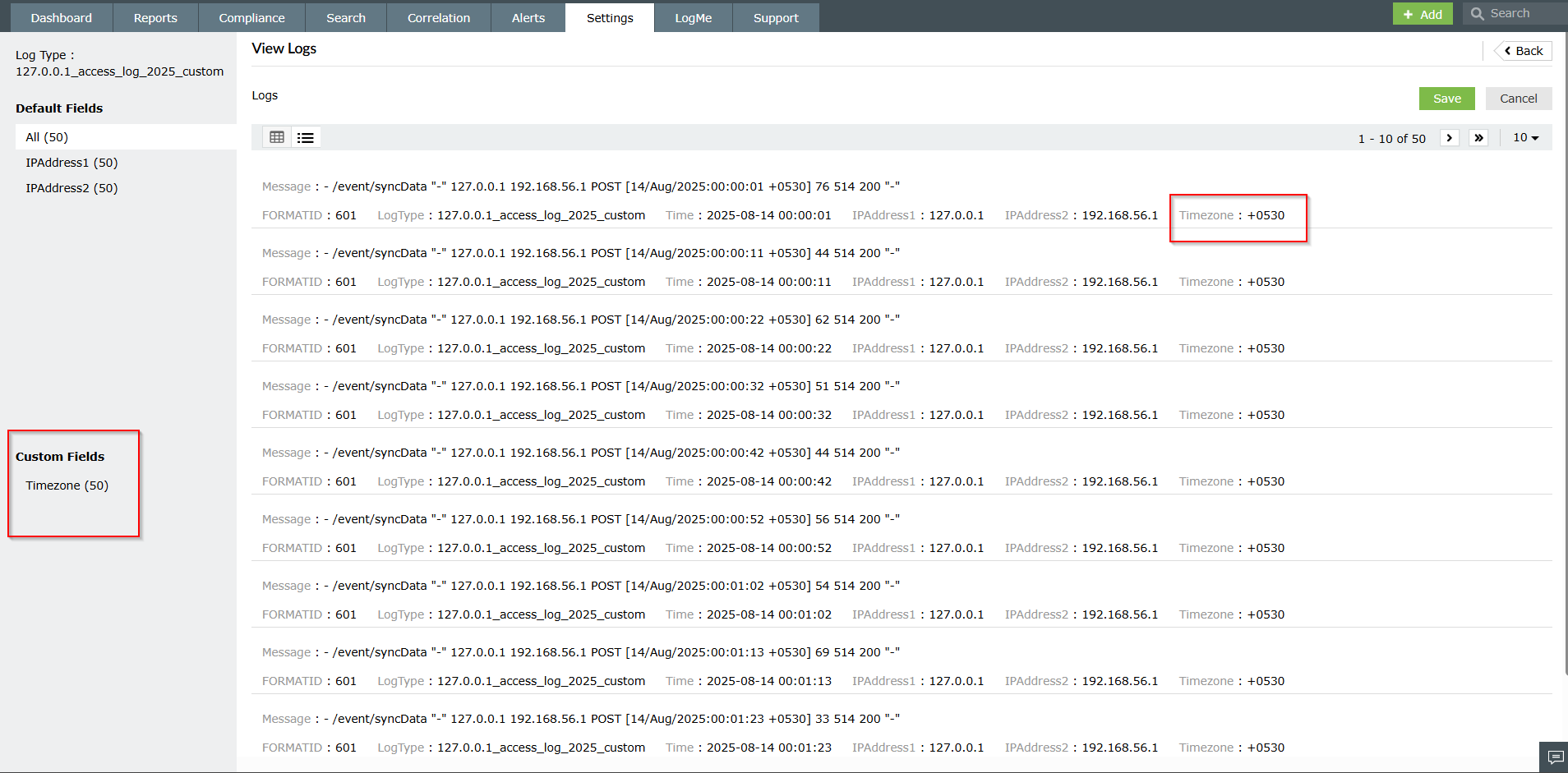Viewport: 1568px width, 773px height.
Task: Select Timezone (50) custom field
Action: [67, 485]
